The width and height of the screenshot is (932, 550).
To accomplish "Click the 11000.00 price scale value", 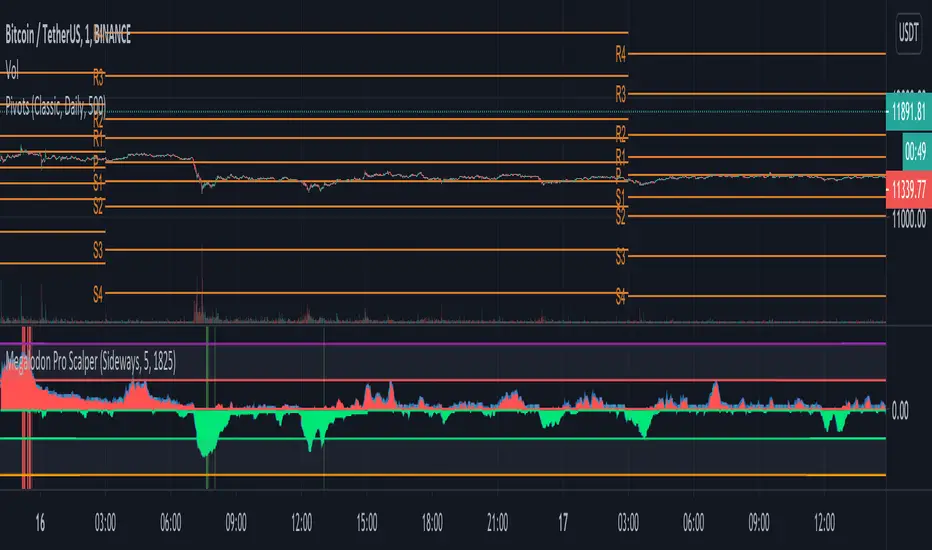I will [x=909, y=220].
